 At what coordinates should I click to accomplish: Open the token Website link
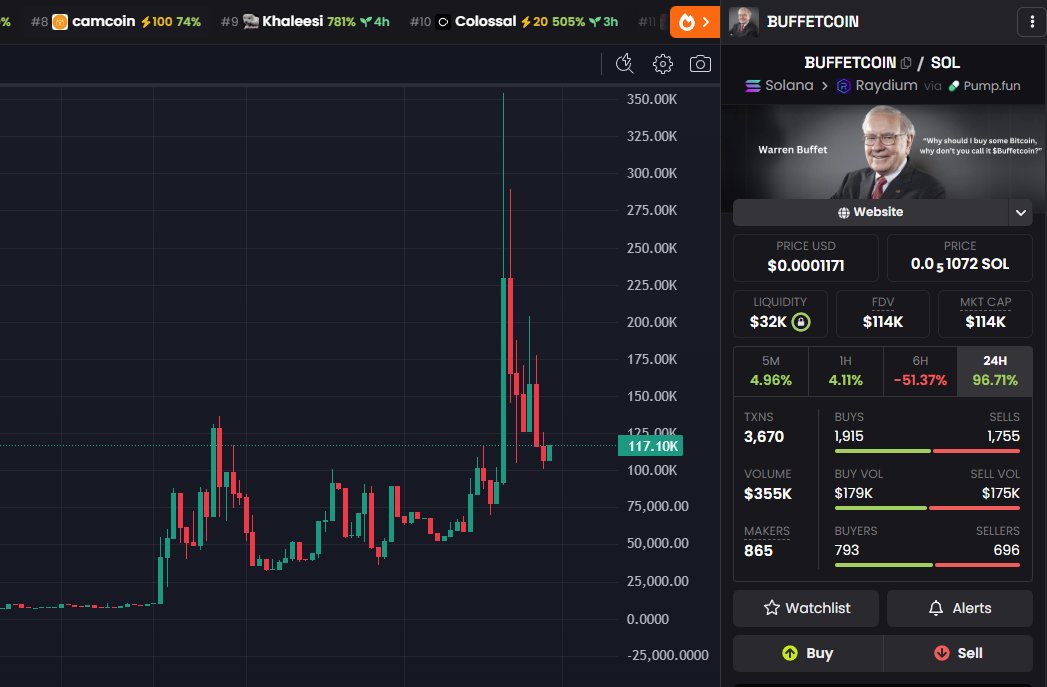point(870,212)
